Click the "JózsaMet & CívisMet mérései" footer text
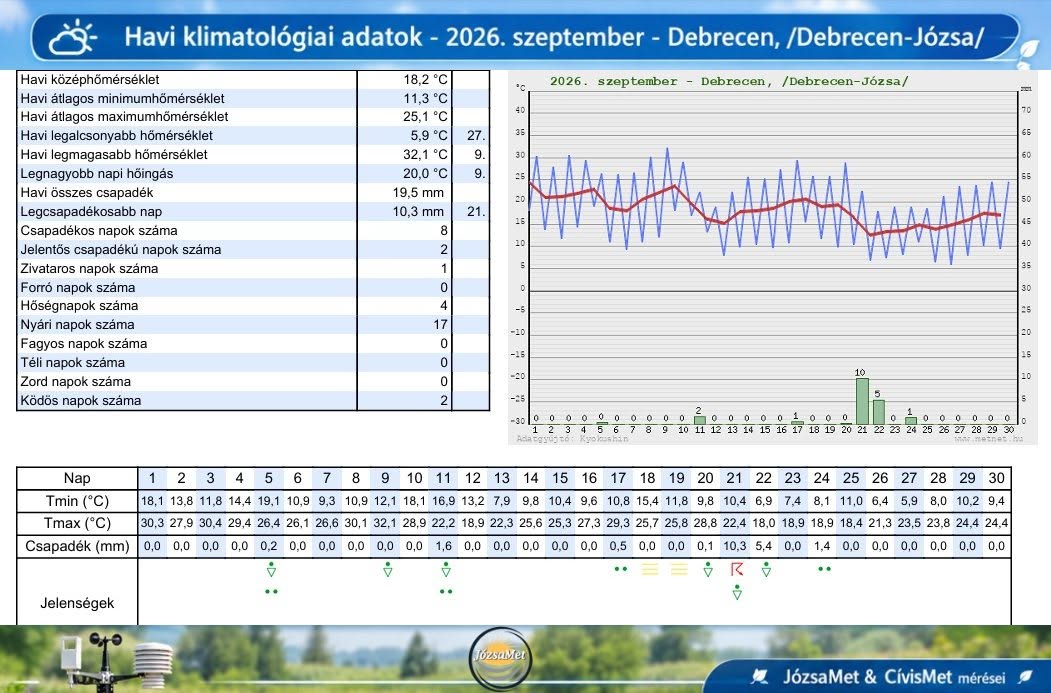The width and height of the screenshot is (1051, 693). 894,677
